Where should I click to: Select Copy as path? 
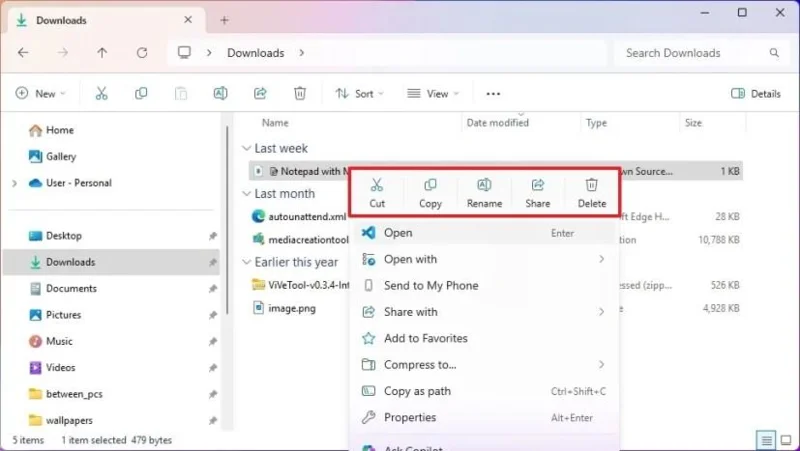(483, 391)
